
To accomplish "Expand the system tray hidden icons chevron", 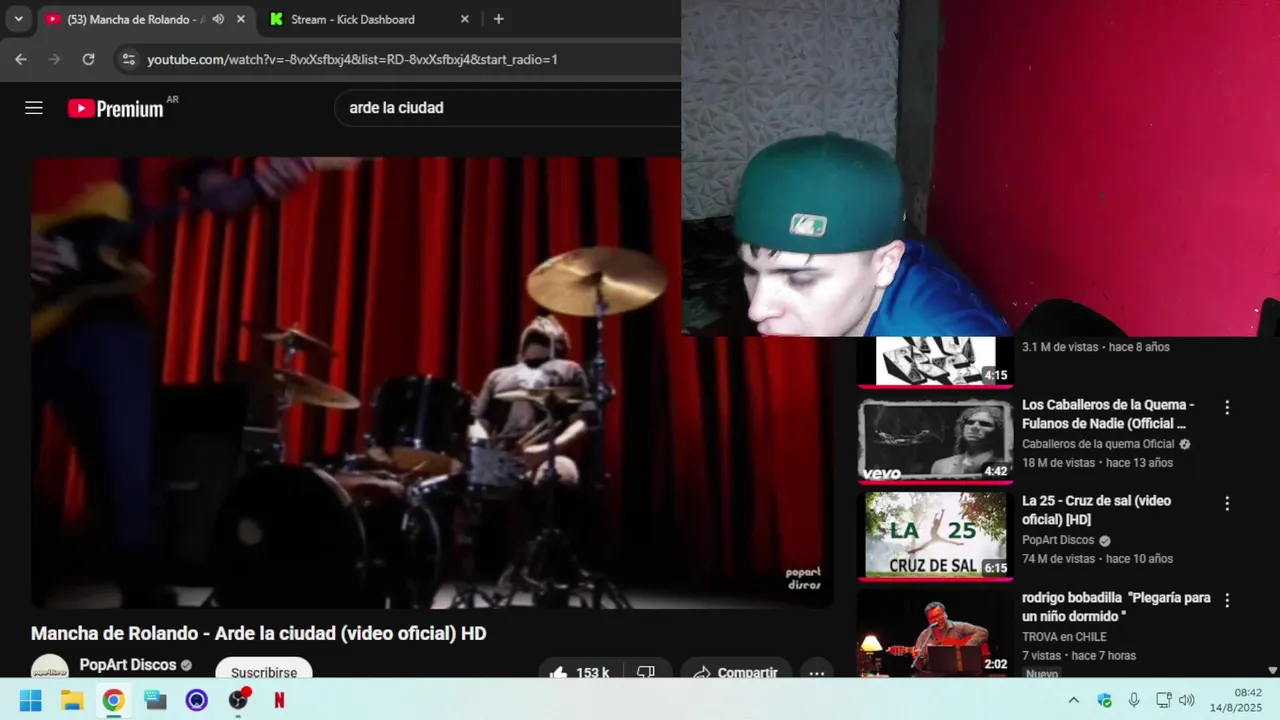I will pos(1073,700).
